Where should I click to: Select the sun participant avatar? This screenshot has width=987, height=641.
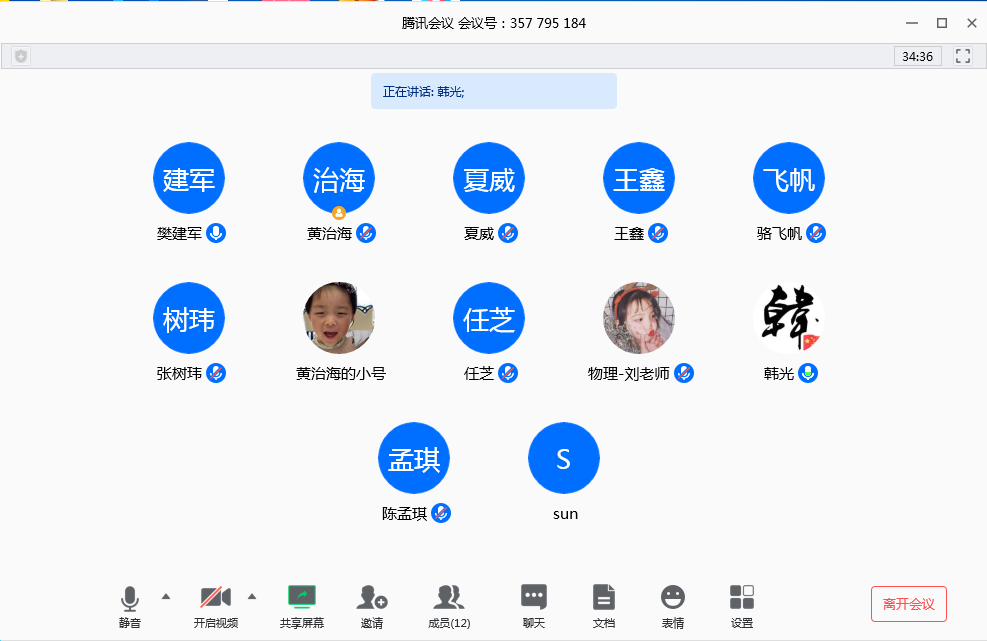point(564,458)
